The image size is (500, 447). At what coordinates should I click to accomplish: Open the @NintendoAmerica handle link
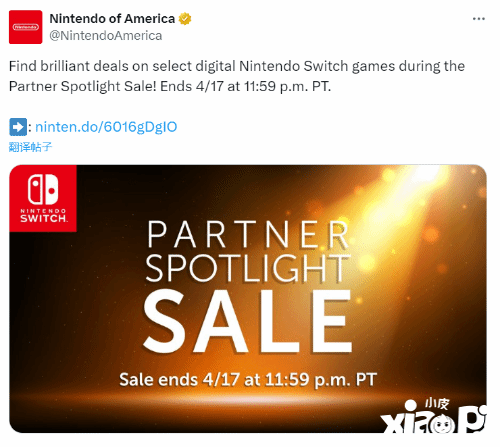(106, 36)
